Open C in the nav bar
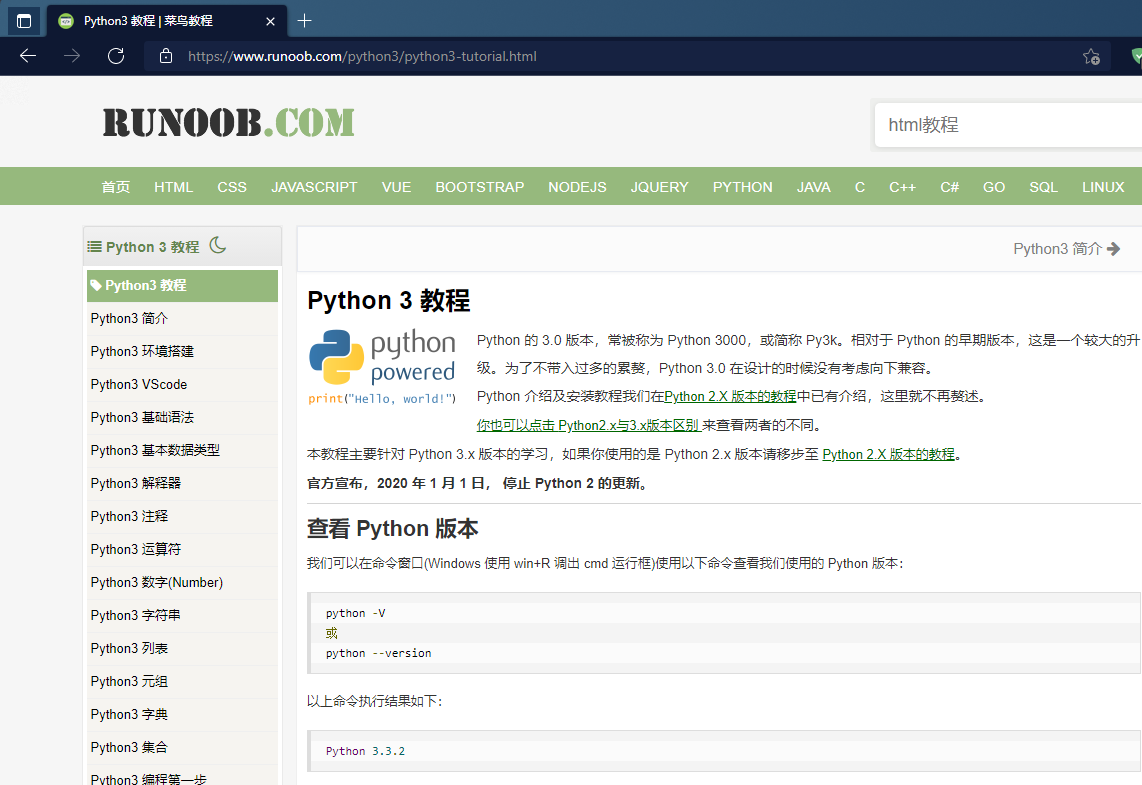 point(859,187)
